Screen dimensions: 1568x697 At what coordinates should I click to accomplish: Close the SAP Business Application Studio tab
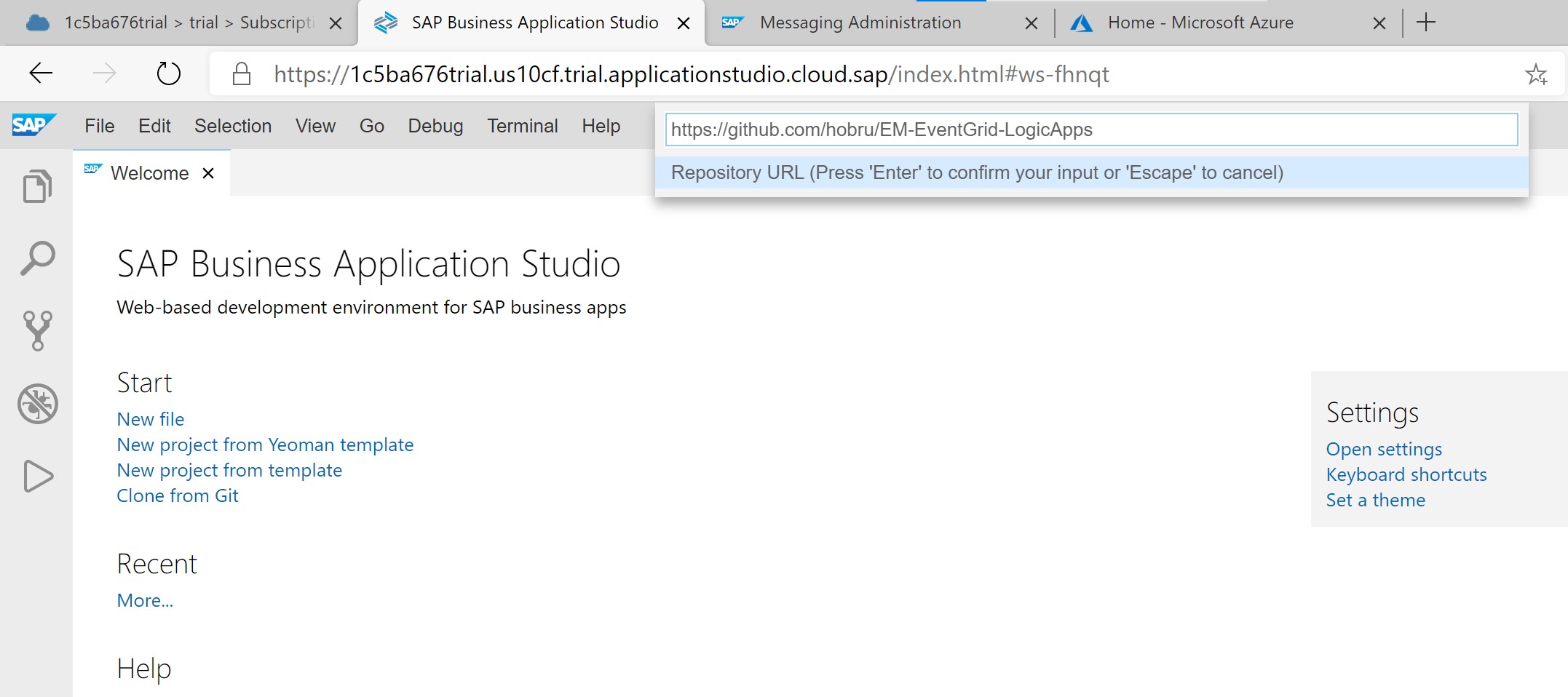(x=684, y=23)
